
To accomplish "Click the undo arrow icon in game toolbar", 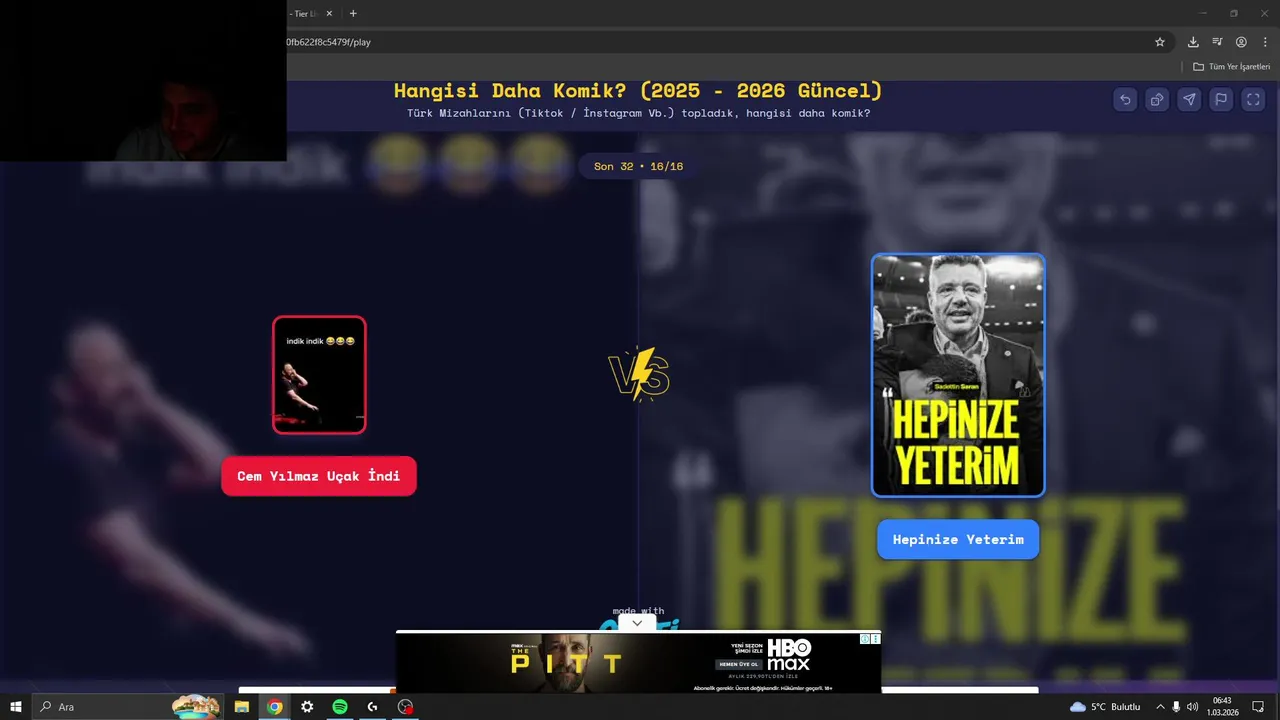I will pos(1125,99).
